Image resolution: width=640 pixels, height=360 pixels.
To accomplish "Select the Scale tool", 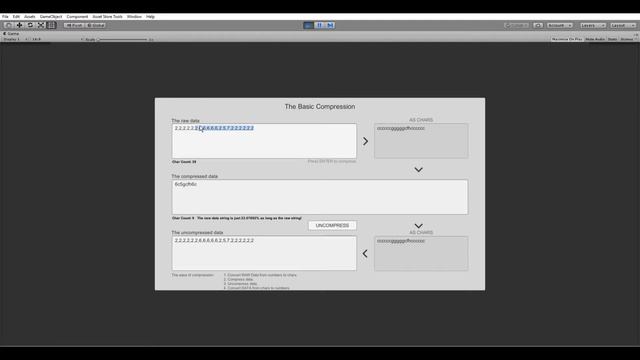I will click(41, 25).
